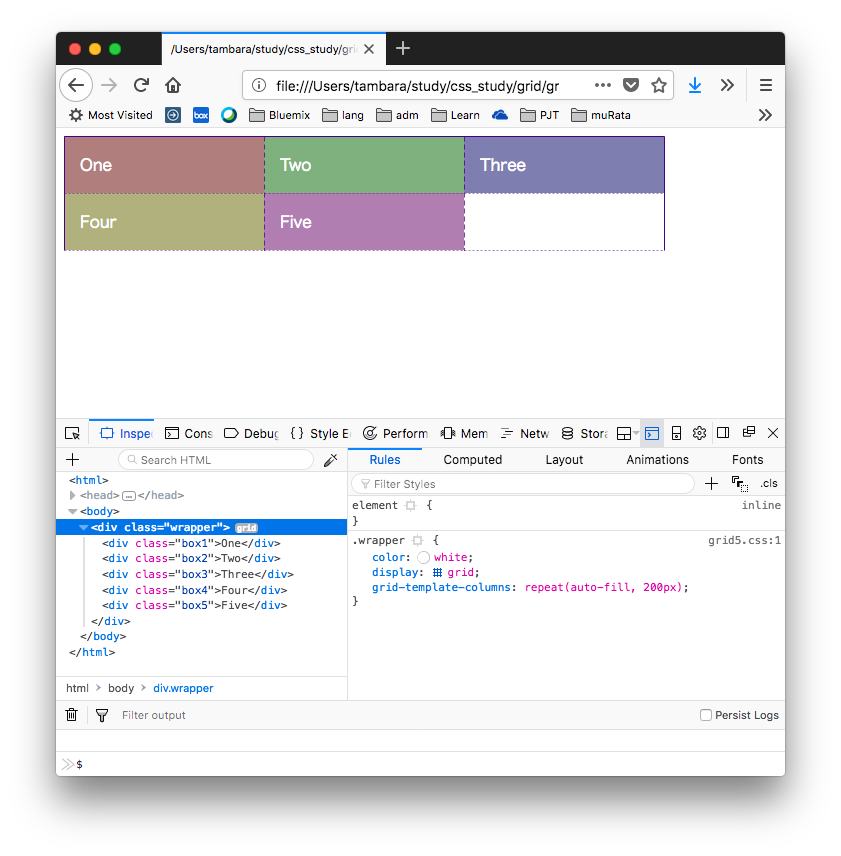Activate the element picker tool
Viewport: 841px width, 856px height.
(73, 433)
